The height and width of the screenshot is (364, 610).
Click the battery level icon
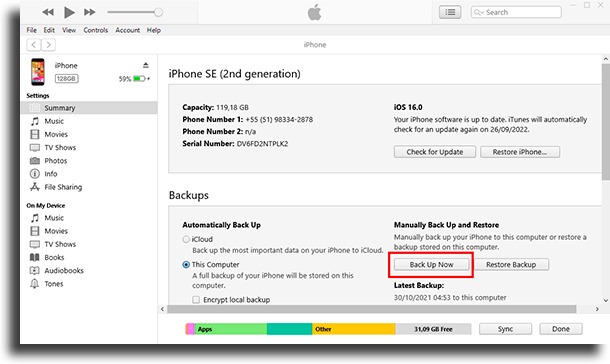pyautogui.click(x=139, y=79)
